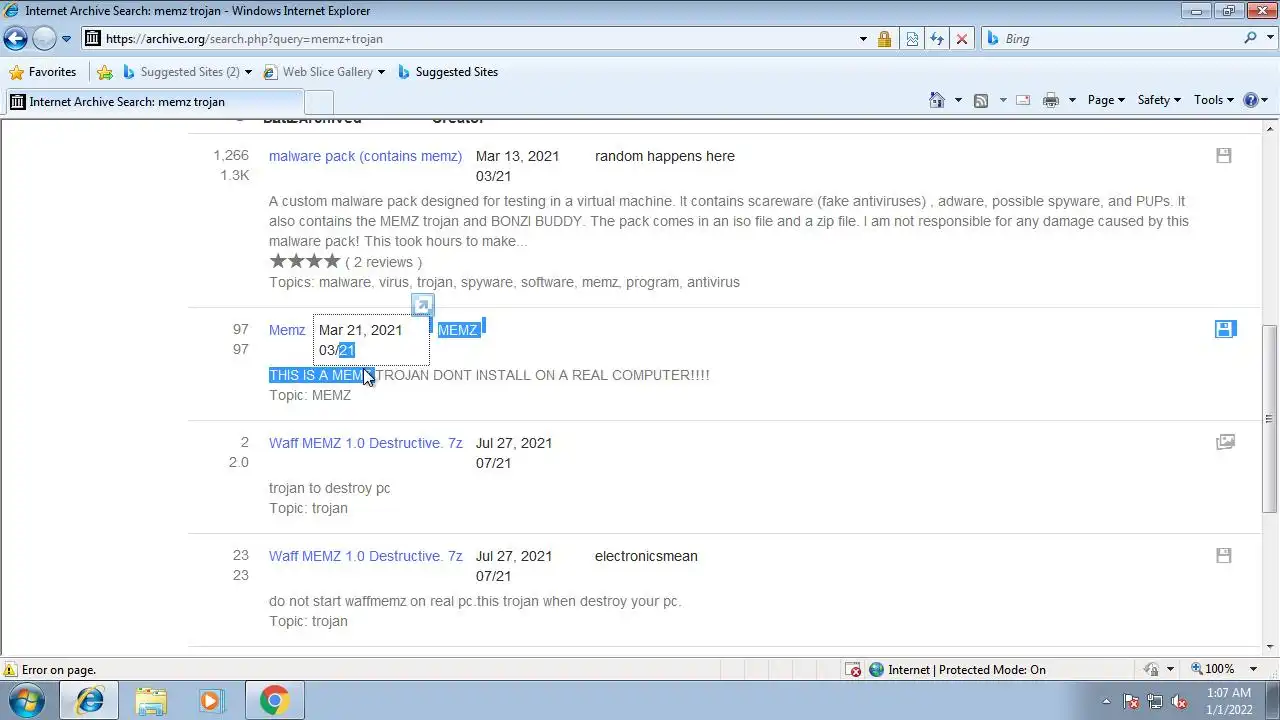Open the Safety menu
This screenshot has height=720, width=1280.
click(x=1159, y=100)
